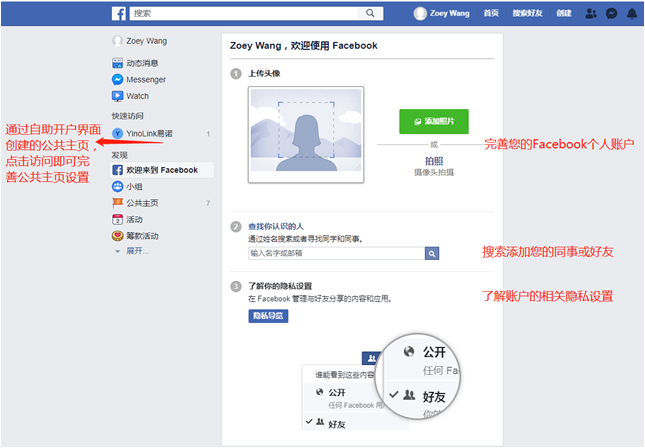The width and height of the screenshot is (645, 448).
Task: Open 活动 in the sidebar
Action: [x=134, y=219]
